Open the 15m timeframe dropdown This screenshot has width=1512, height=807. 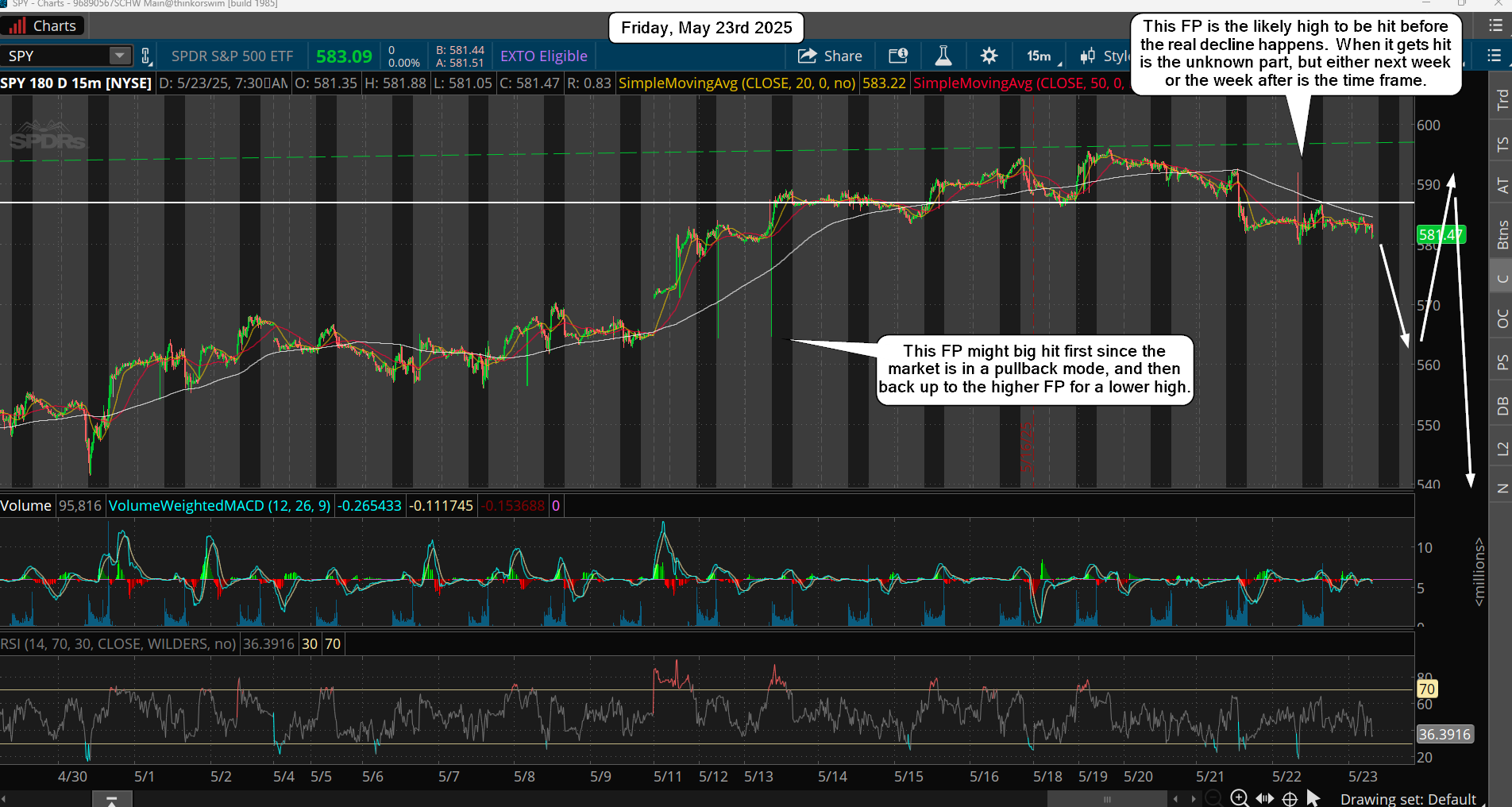1043,56
